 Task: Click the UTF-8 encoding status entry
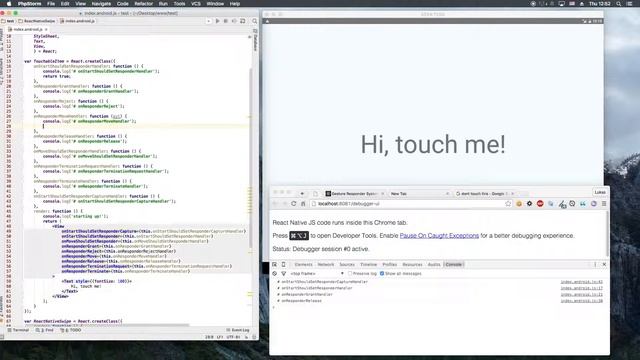click(x=233, y=337)
